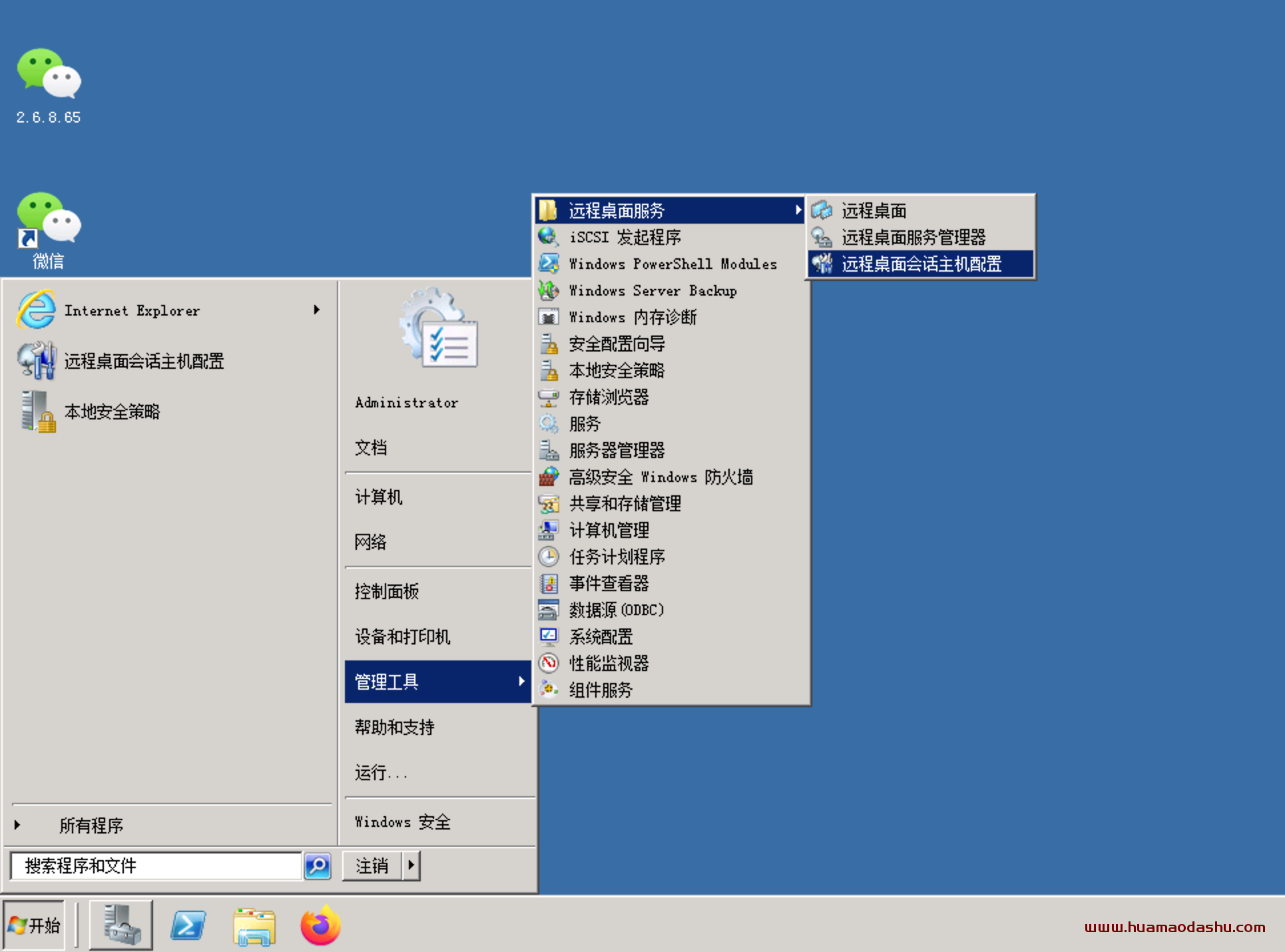Click the 服务 gear icon
Image resolution: width=1285 pixels, height=952 pixels.
tap(548, 423)
